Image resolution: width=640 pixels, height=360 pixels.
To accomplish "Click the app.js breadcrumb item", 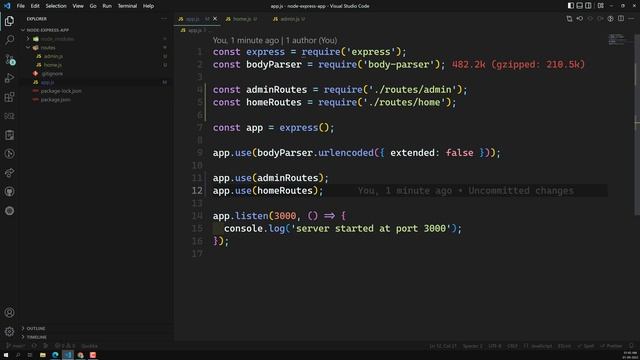I will click(x=191, y=30).
